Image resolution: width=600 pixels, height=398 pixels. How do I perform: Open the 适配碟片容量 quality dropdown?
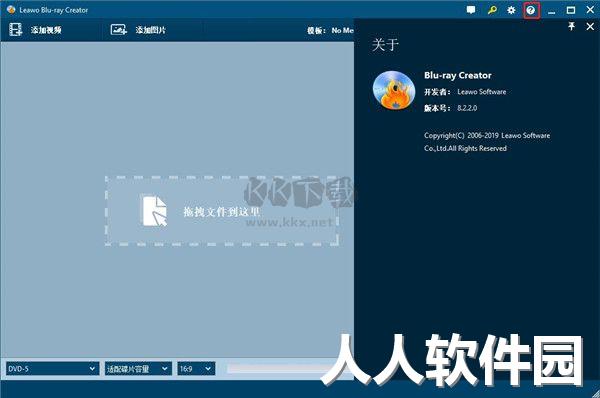[x=138, y=369]
